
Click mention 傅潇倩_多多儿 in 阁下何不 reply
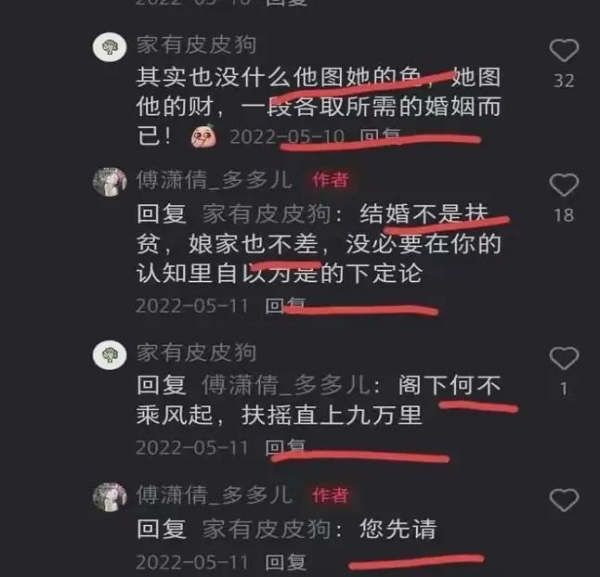pos(286,385)
